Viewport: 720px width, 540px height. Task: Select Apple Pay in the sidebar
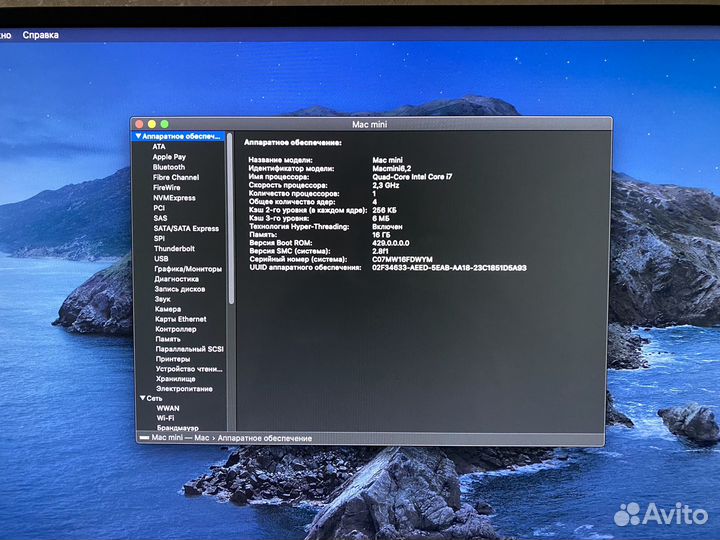pos(169,157)
